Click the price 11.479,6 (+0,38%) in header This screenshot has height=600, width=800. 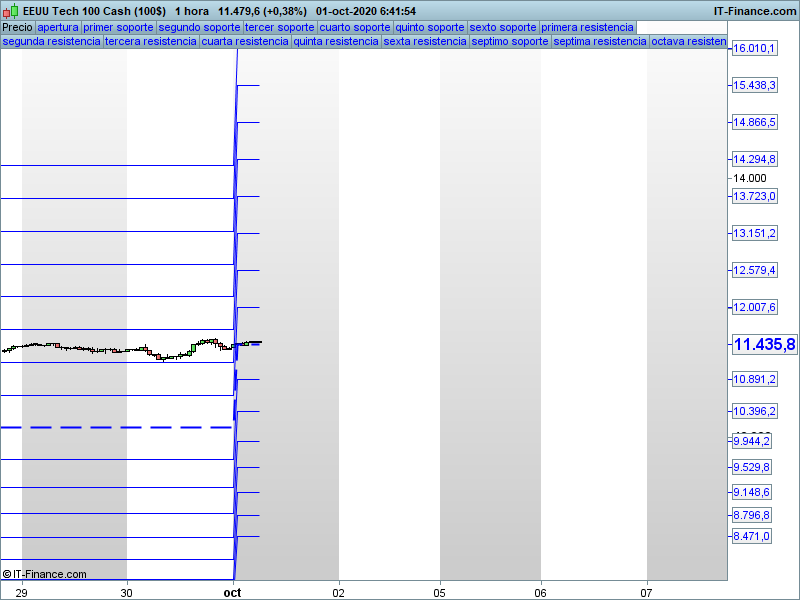tap(263, 11)
